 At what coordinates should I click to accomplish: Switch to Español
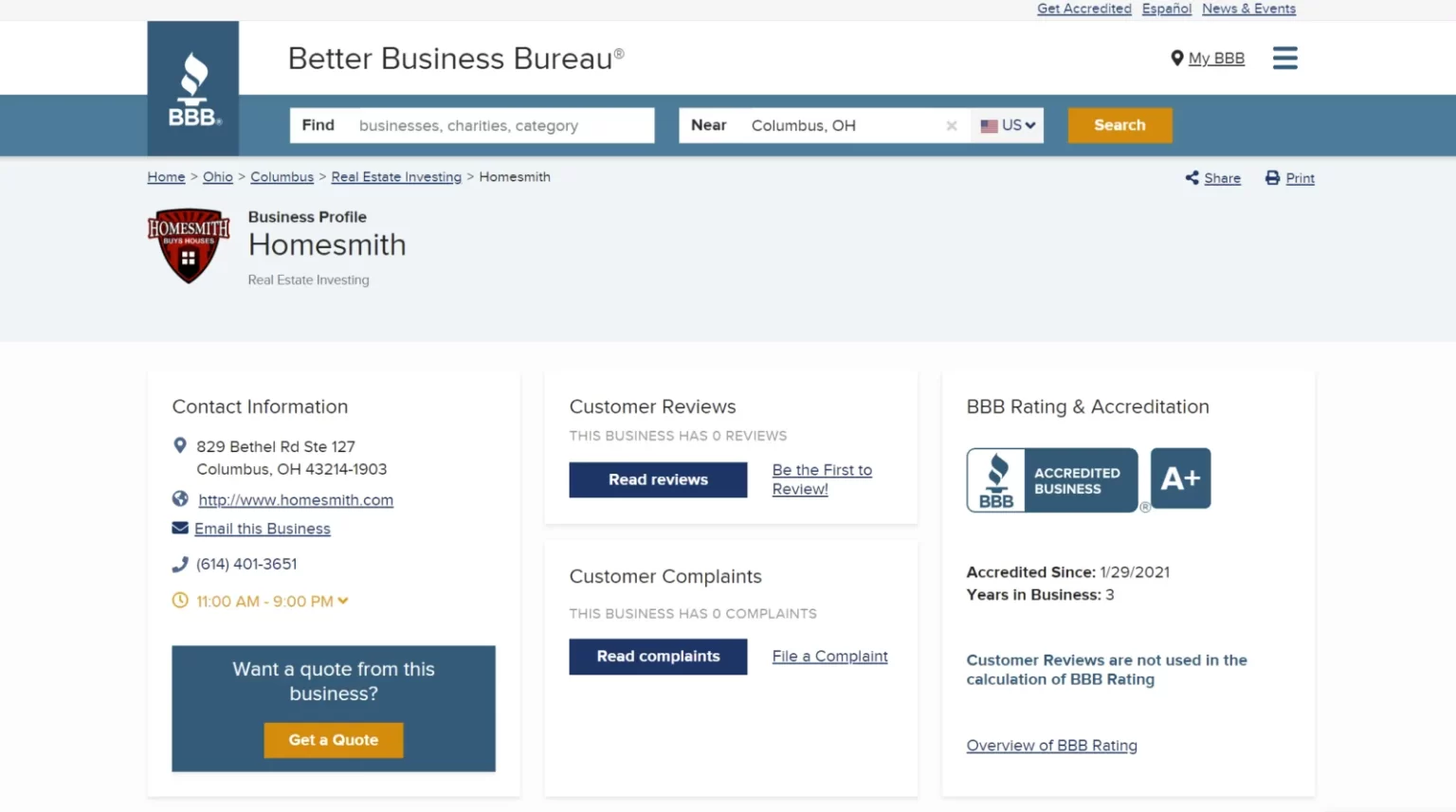point(1167,9)
